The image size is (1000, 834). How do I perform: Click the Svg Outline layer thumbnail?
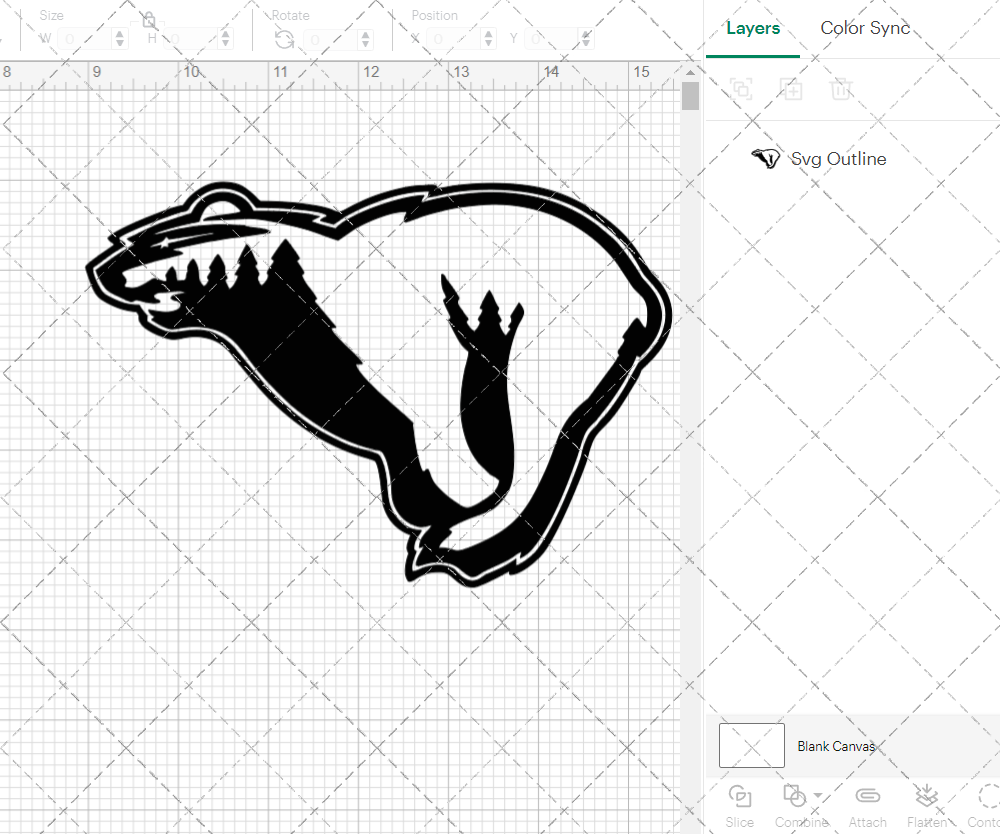(x=765, y=158)
